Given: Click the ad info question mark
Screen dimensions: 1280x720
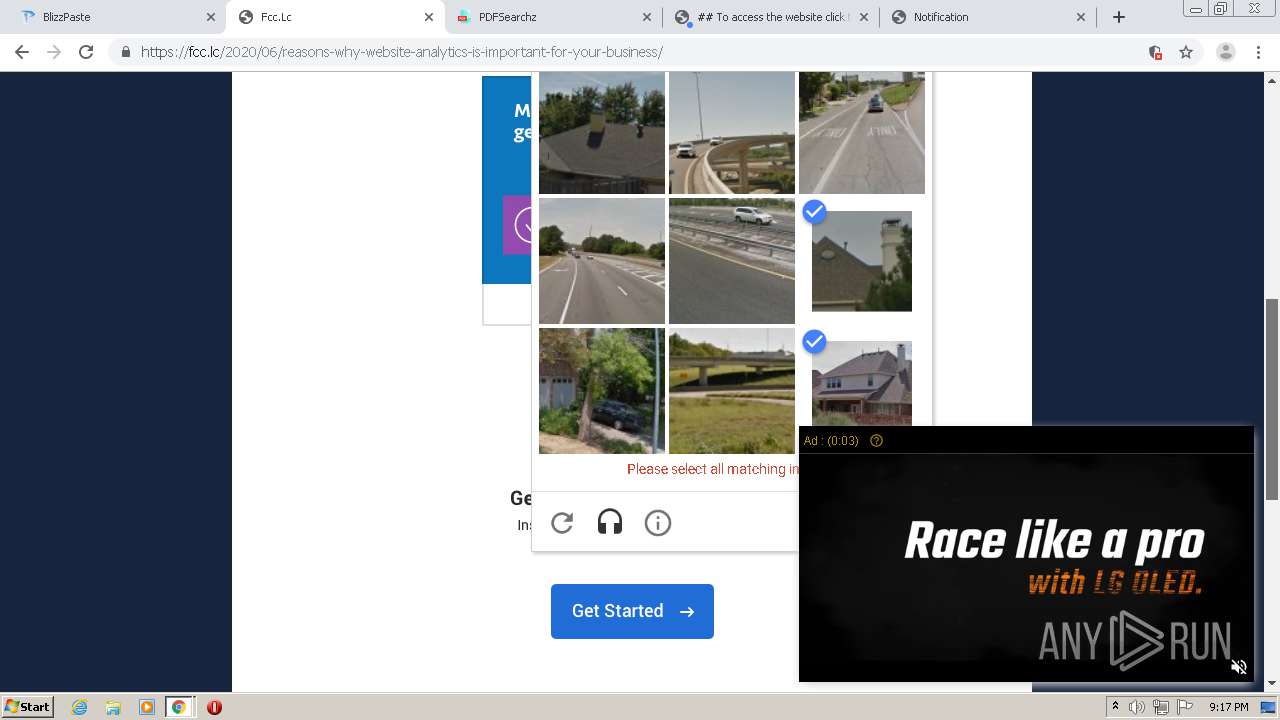Looking at the screenshot, I should [876, 441].
